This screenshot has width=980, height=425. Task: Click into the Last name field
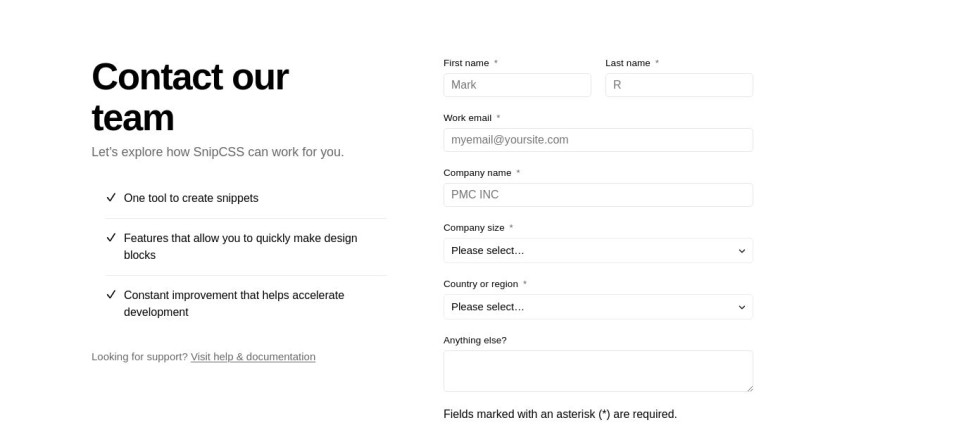(x=678, y=85)
